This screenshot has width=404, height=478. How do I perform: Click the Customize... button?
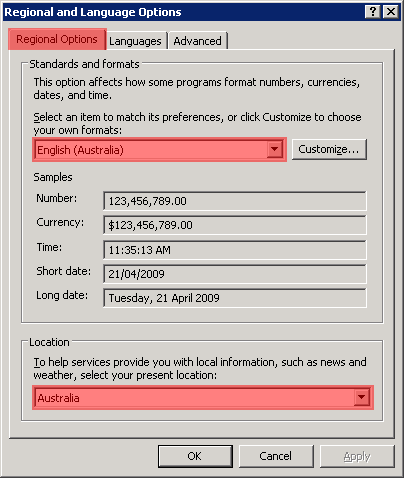click(x=329, y=149)
